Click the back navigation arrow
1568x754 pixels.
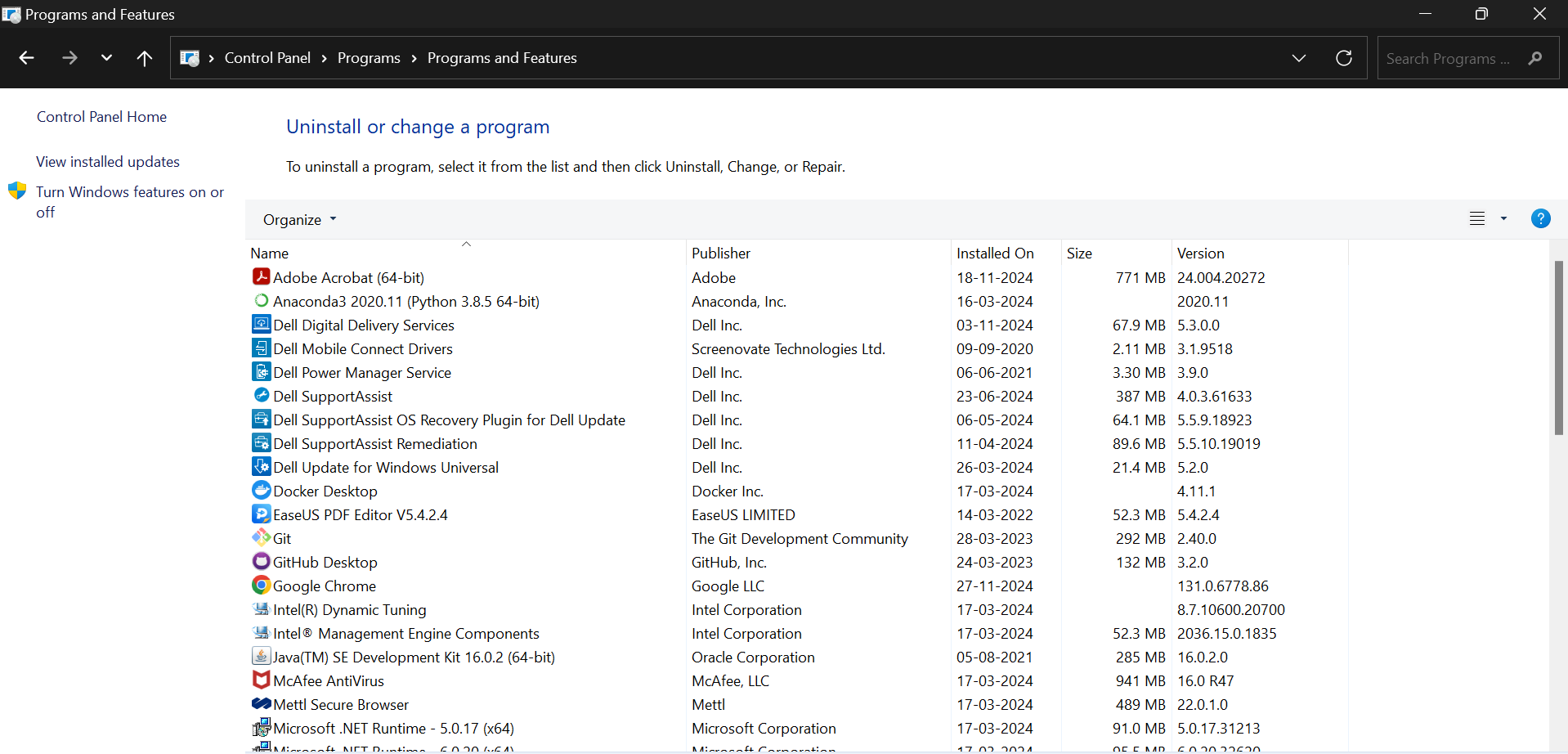pyautogui.click(x=26, y=57)
